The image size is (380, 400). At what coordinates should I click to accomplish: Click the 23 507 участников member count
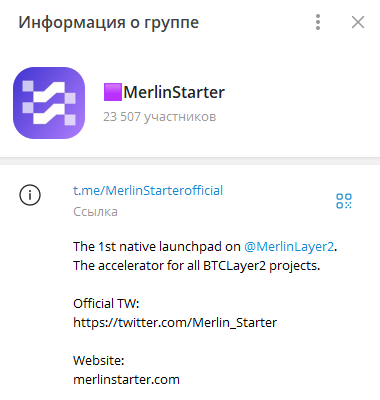click(x=160, y=117)
